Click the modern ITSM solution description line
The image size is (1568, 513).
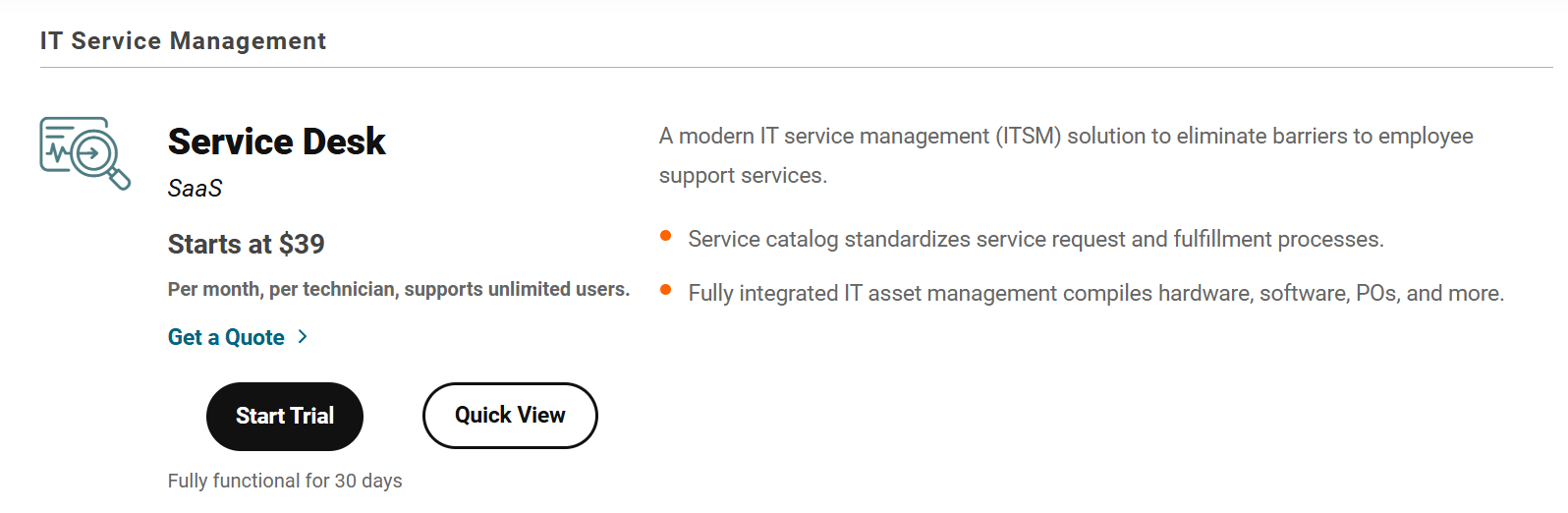(x=1065, y=137)
